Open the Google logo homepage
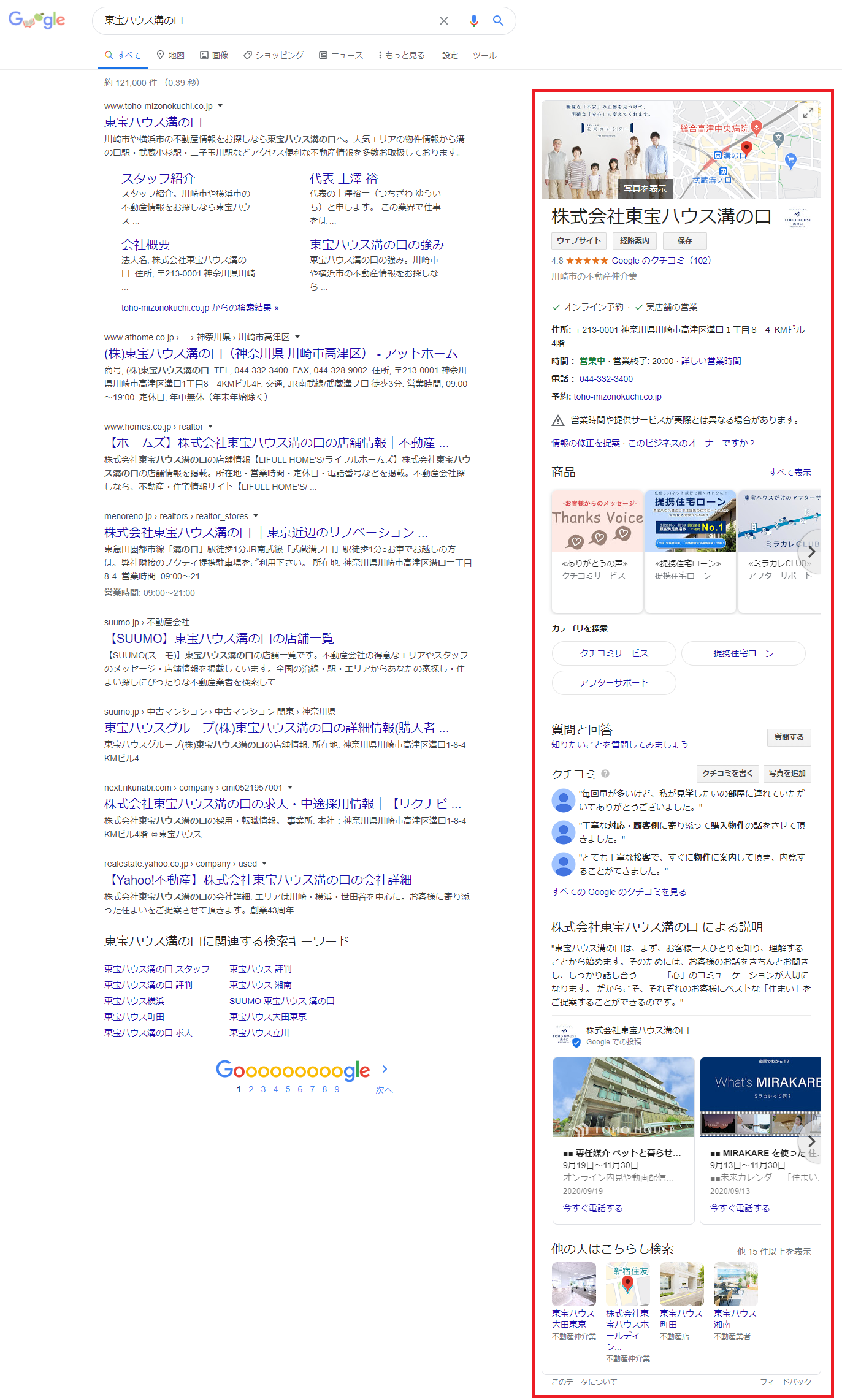The image size is (842, 1400). (x=37, y=20)
